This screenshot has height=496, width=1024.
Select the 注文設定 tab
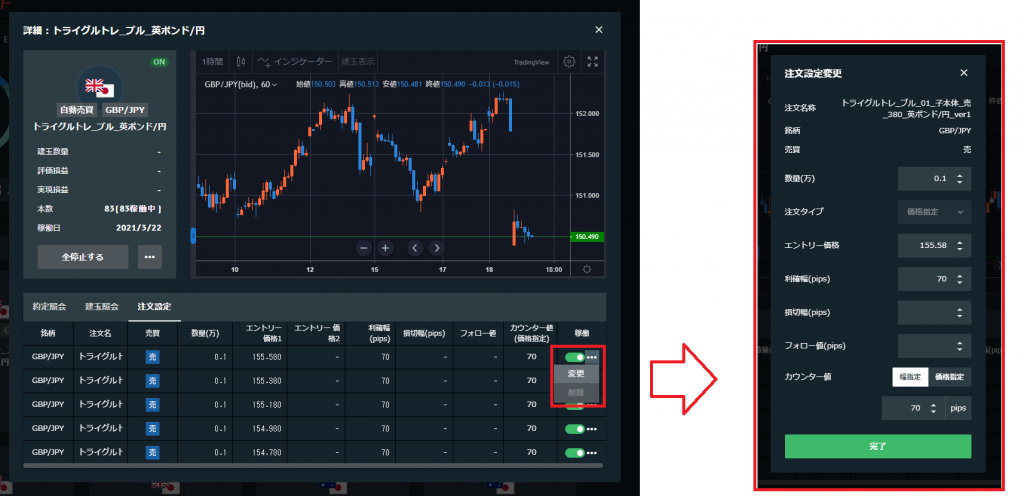pos(154,306)
